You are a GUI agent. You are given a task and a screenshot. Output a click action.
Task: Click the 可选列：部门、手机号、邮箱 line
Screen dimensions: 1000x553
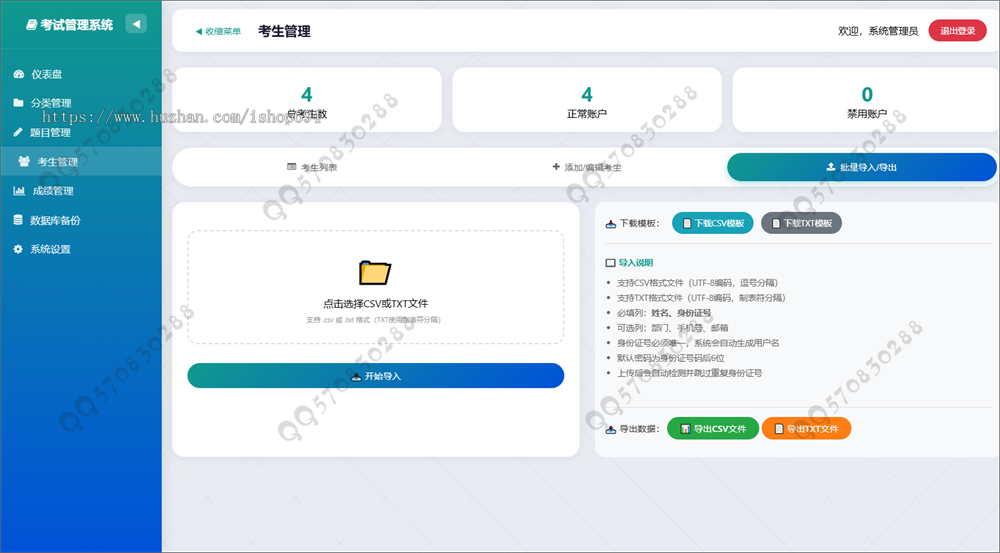(672, 328)
